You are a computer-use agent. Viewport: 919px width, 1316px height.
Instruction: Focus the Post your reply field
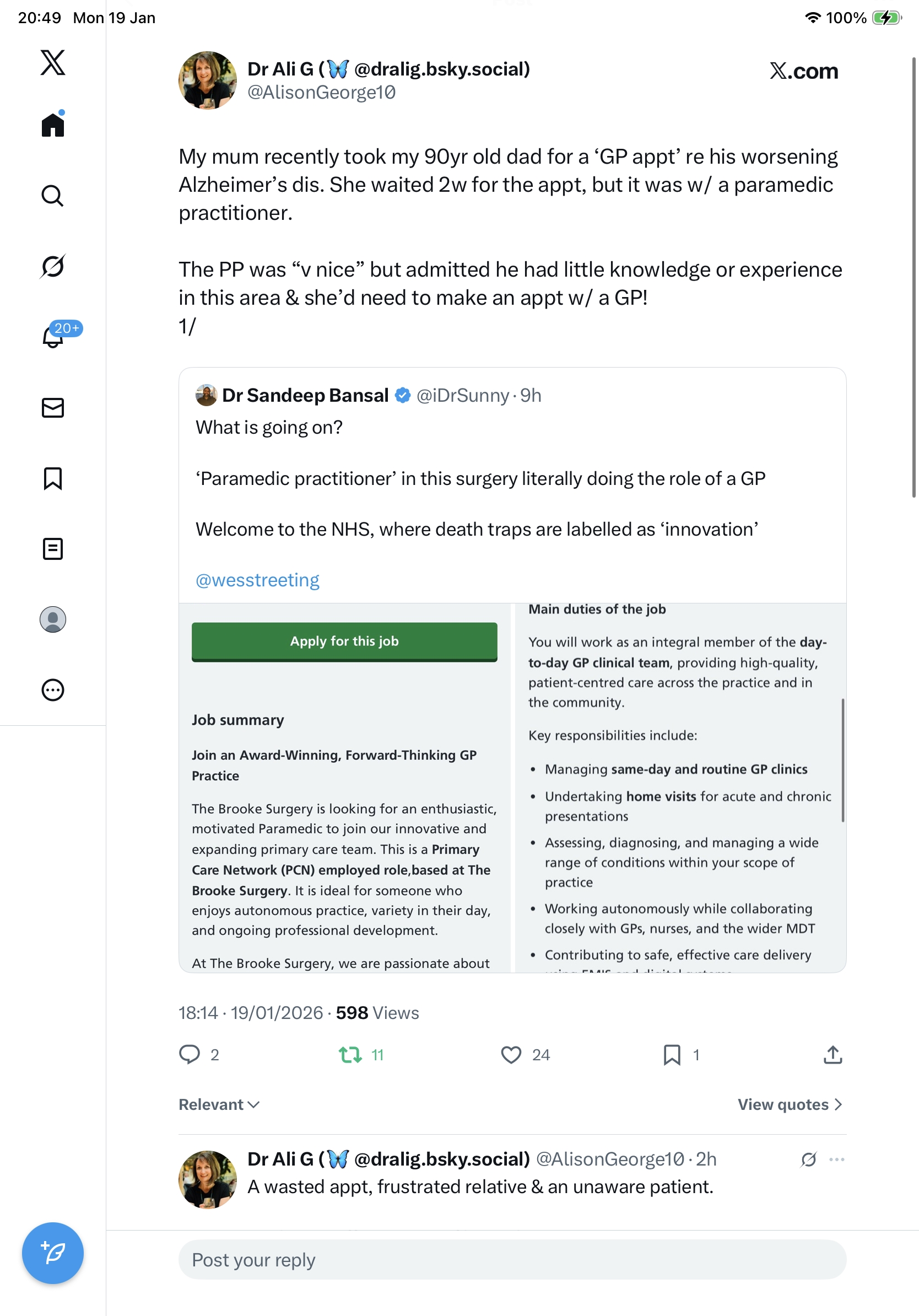pos(512,1260)
